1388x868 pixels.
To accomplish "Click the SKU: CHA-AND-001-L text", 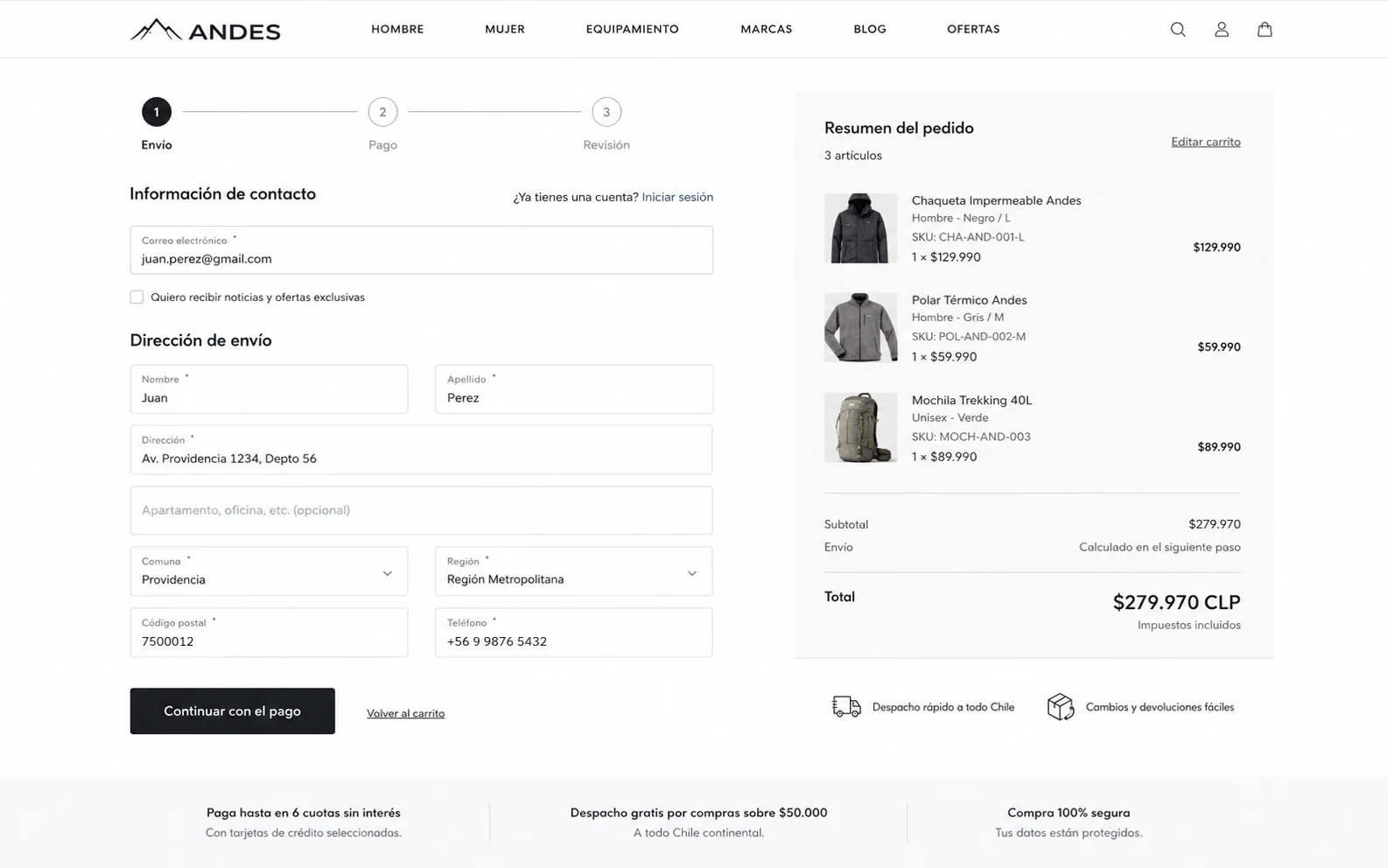I will click(x=968, y=237).
